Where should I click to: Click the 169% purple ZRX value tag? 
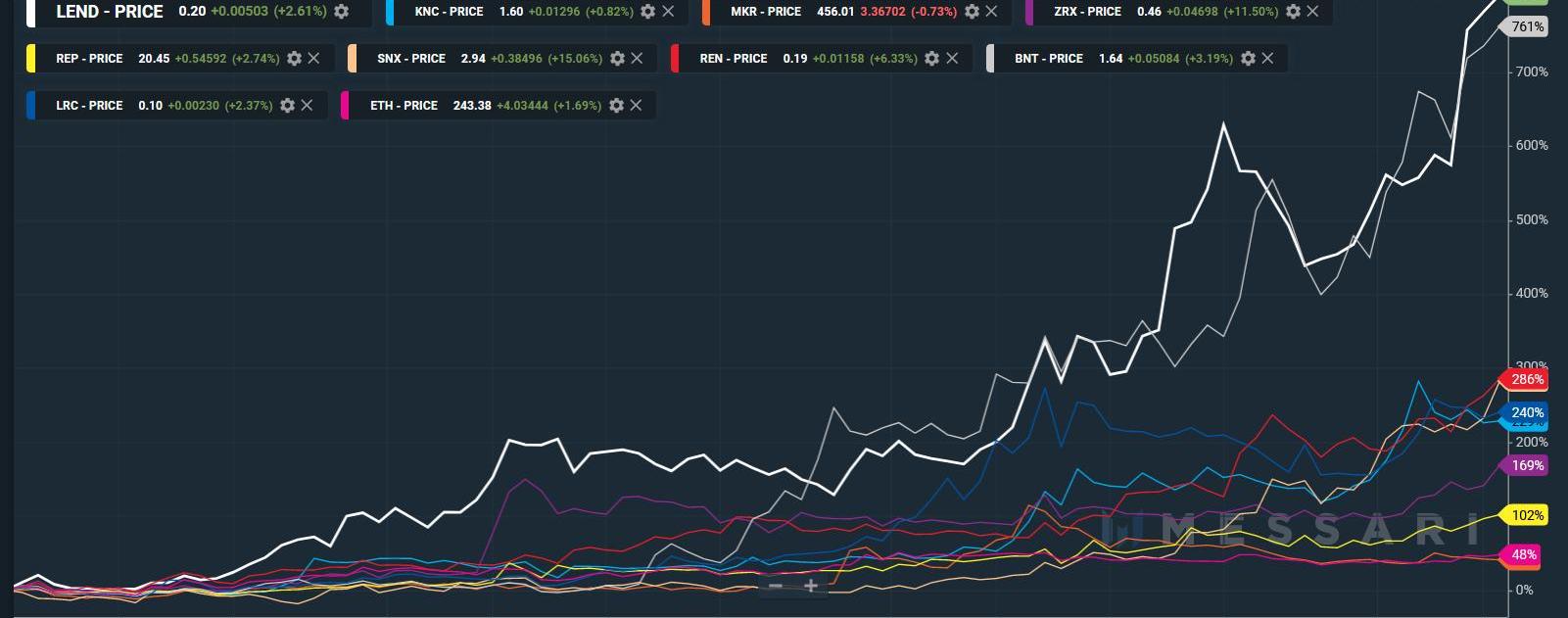click(1526, 466)
